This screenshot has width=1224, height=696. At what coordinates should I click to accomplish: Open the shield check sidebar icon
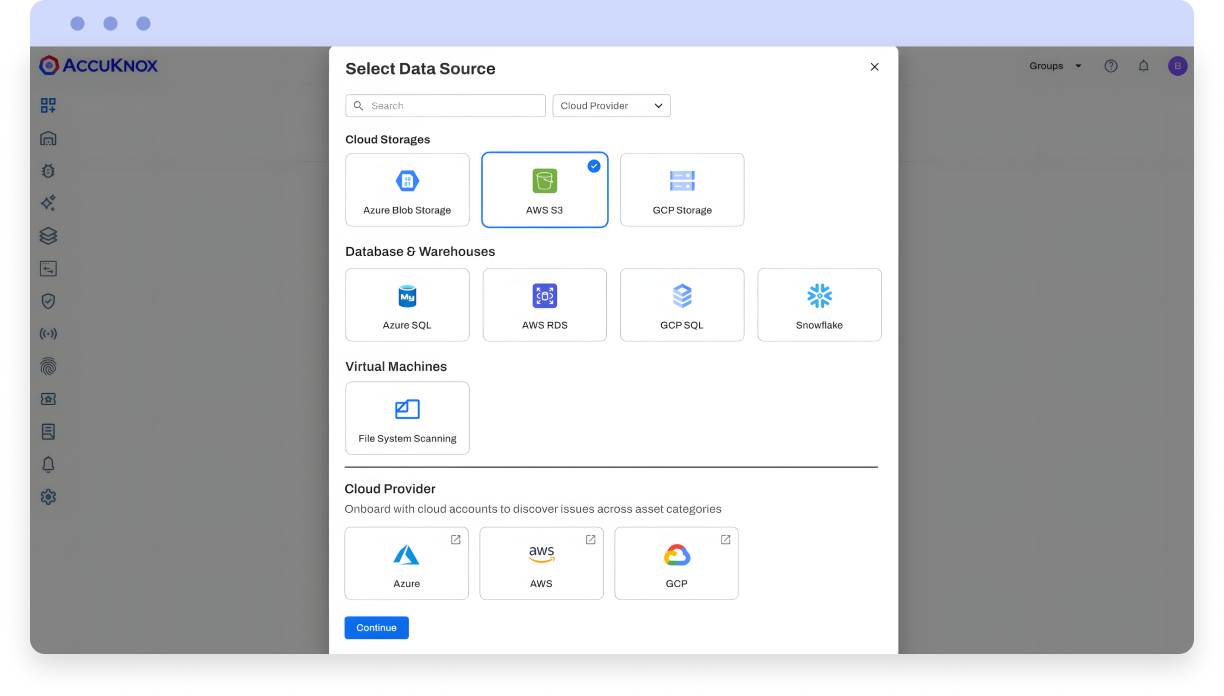(48, 301)
